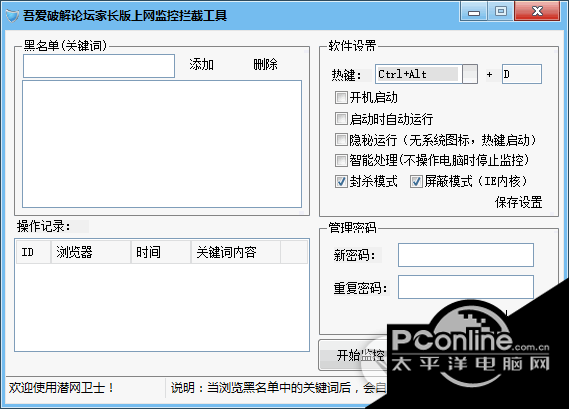Minimize the window
This screenshot has width=569, height=409.
click(x=474, y=12)
